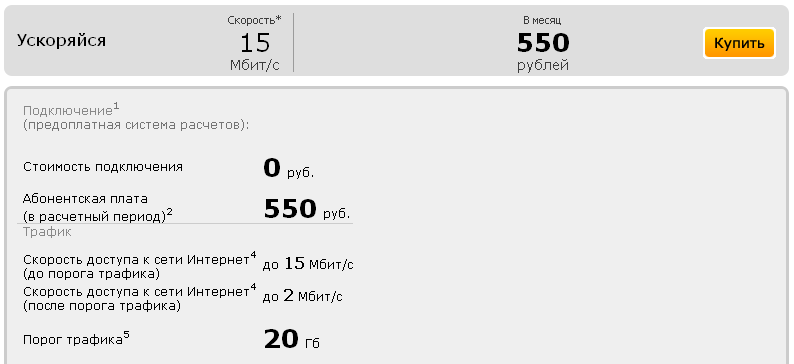Click the предоплатная система расчетов text
Image resolution: width=794 pixels, height=364 pixels.
(136, 126)
